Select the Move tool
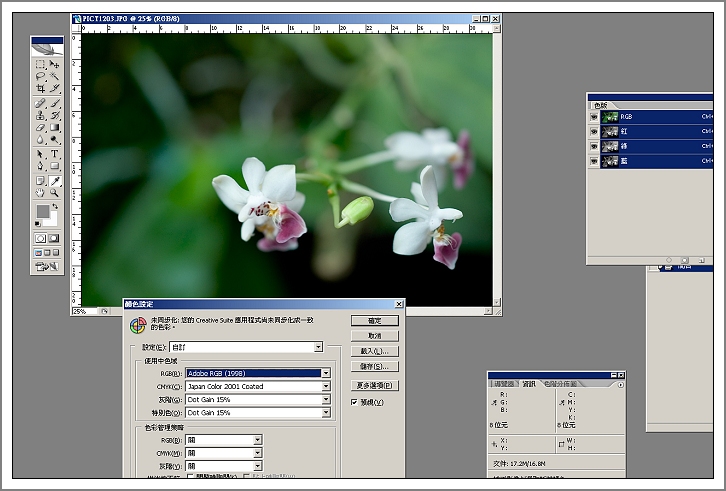 click(55, 64)
